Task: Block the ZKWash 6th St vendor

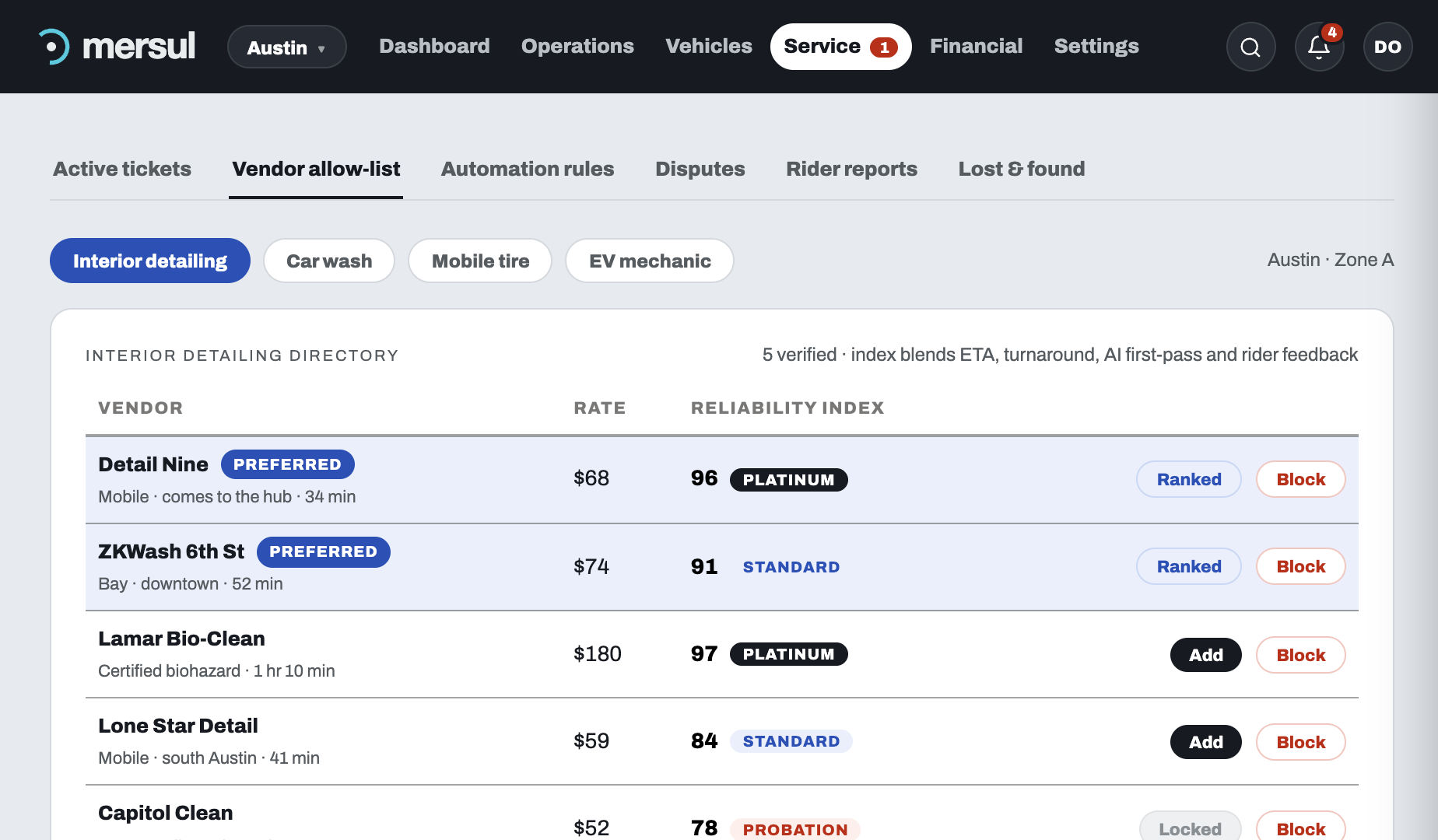Action: [x=1301, y=566]
